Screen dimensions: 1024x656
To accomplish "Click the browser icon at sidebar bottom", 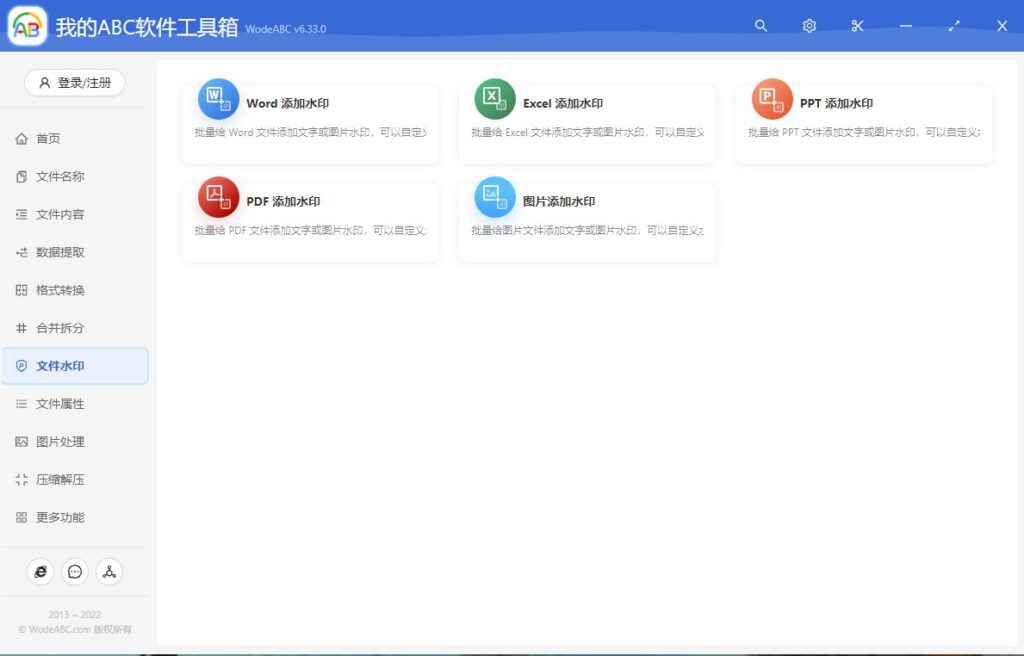I will click(x=40, y=571).
